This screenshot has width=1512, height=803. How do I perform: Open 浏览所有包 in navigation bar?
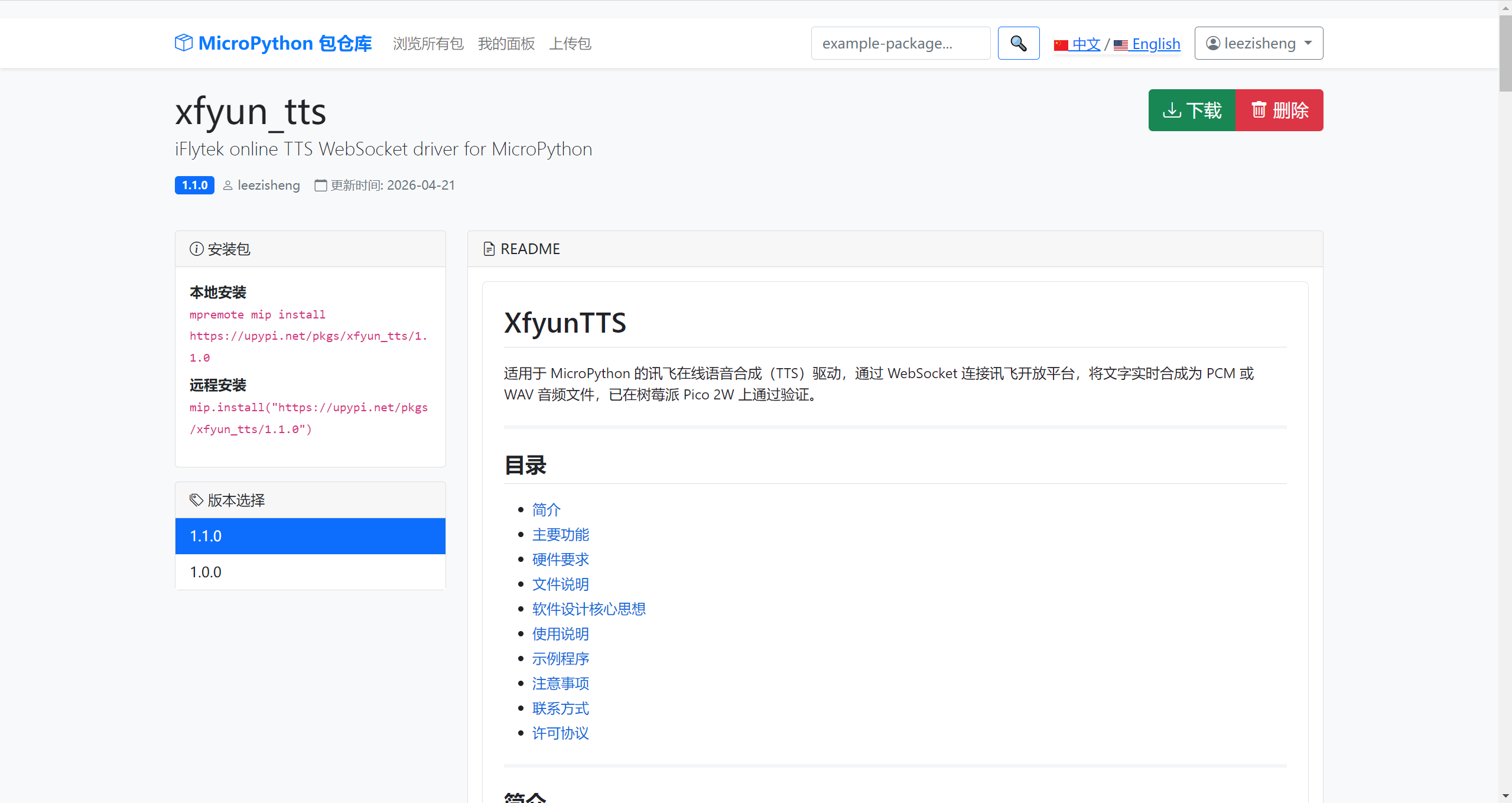428,44
